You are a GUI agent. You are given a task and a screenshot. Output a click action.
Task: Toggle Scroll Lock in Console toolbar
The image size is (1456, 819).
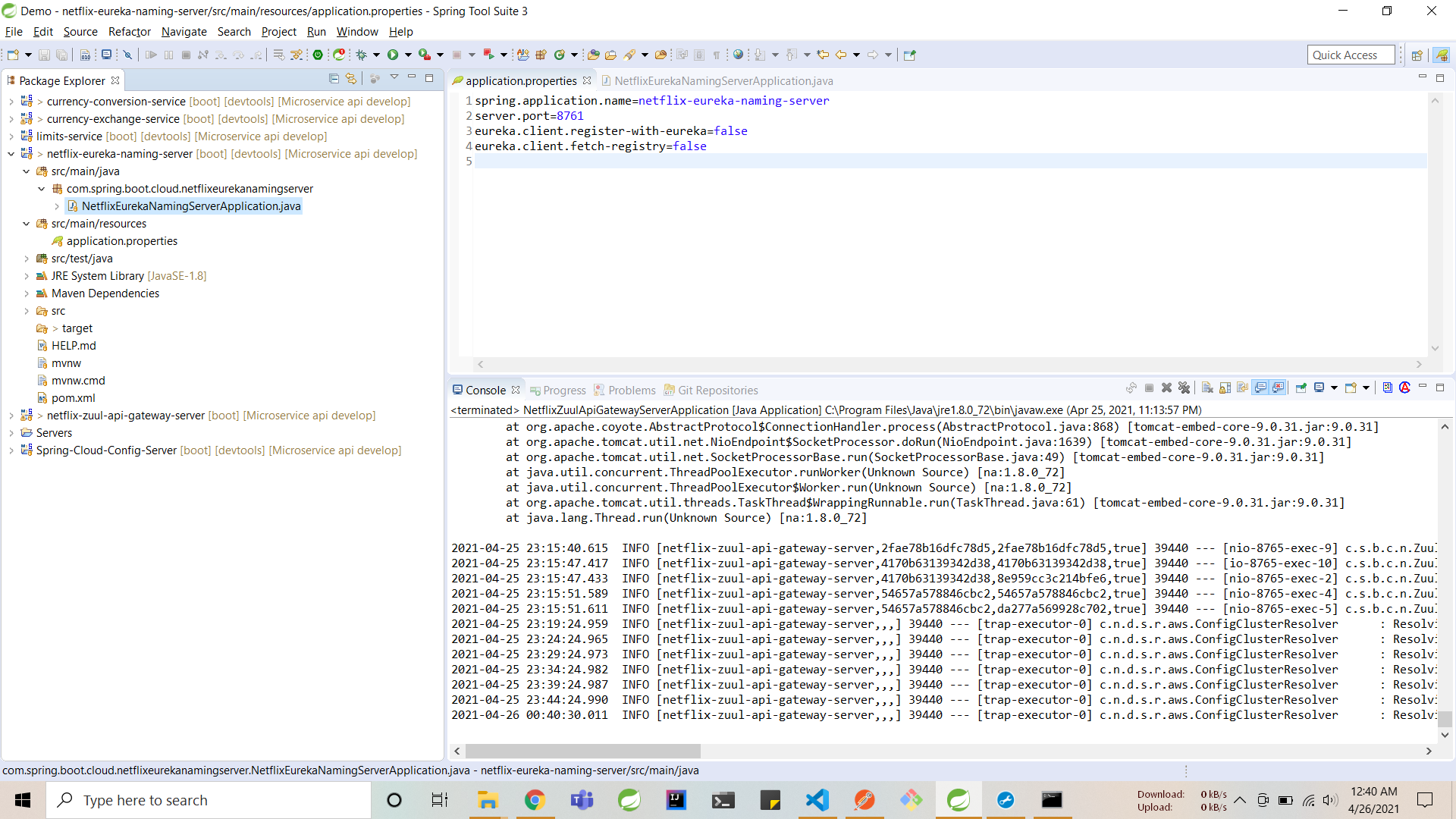click(1225, 388)
